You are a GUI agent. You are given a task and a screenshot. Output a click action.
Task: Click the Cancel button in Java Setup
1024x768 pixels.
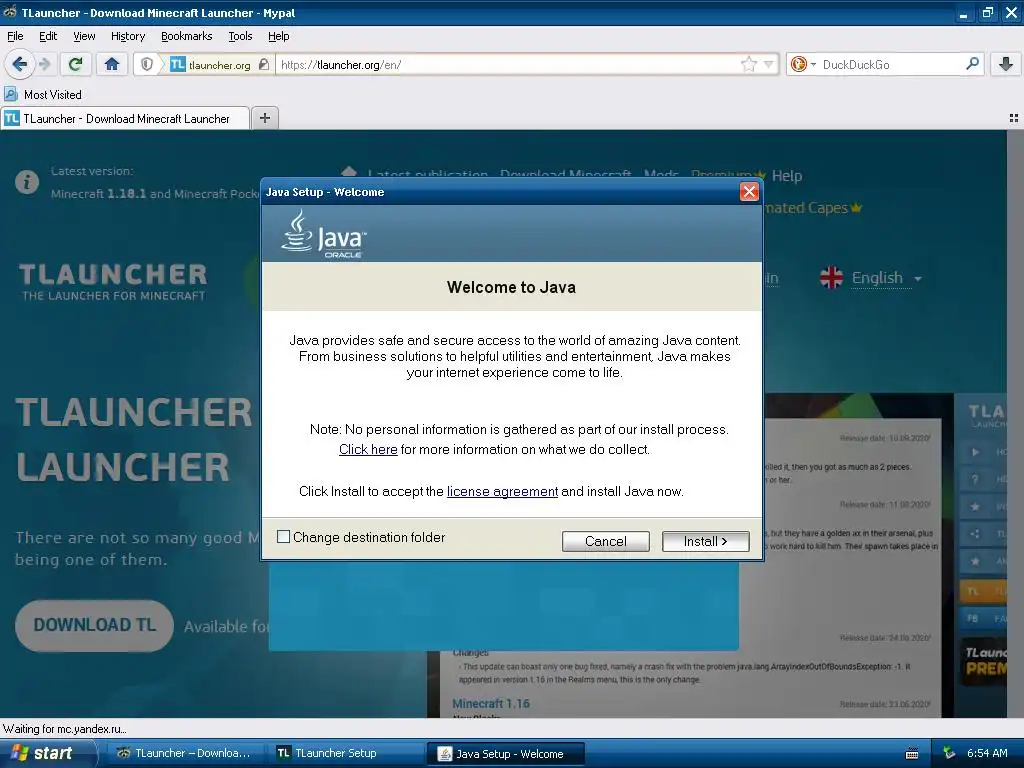click(605, 541)
